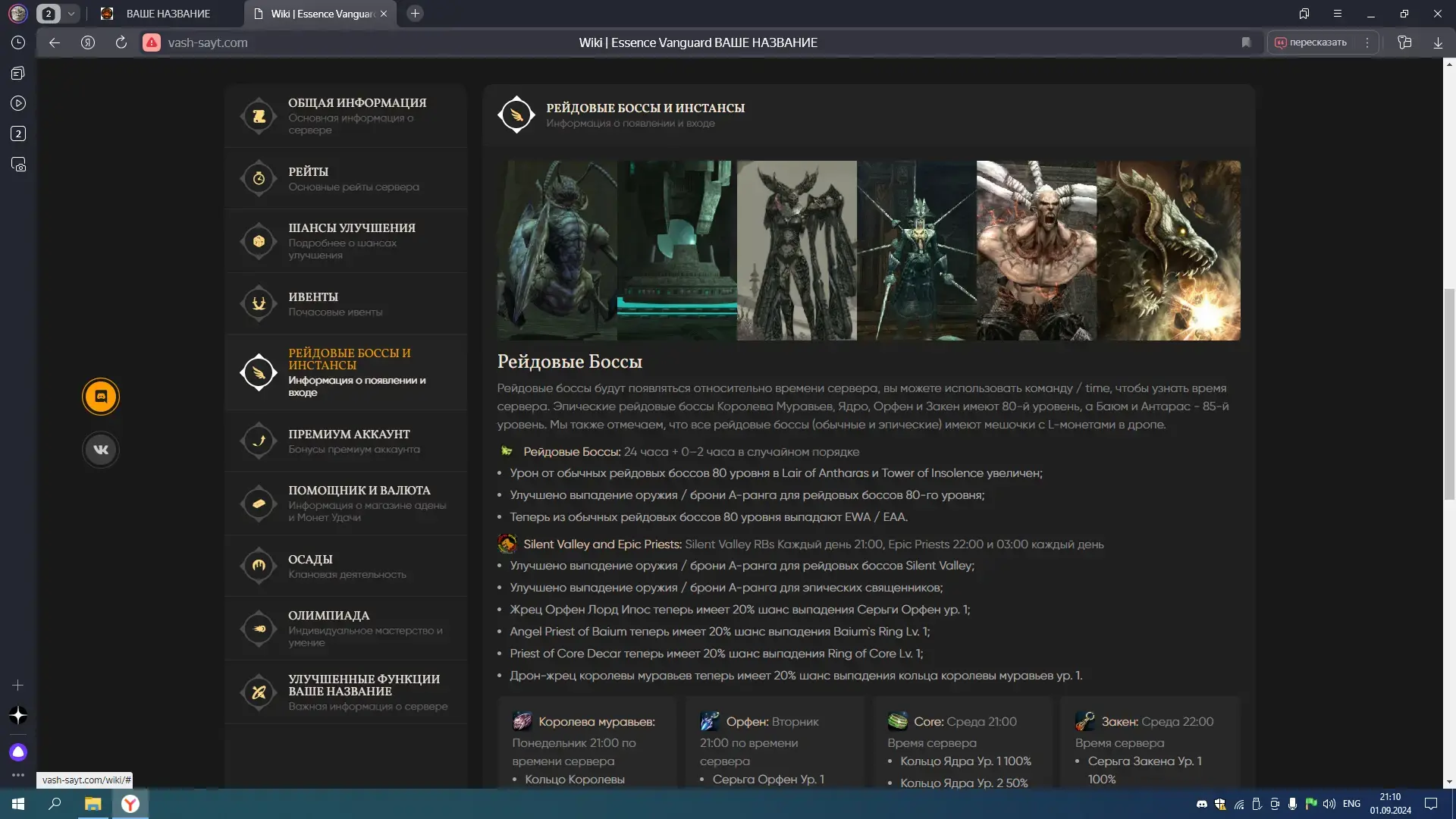This screenshot has width=1456, height=819.
Task: Select the ПРЕМИУМ АККАУНТ menu item
Action: tap(346, 441)
